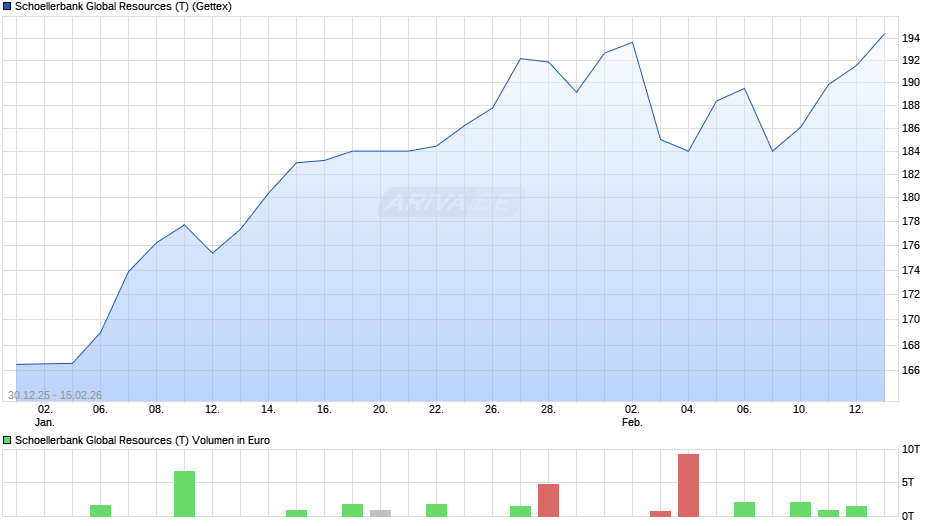Click the final price point near 194
The height and width of the screenshot is (526, 940).
point(884,34)
